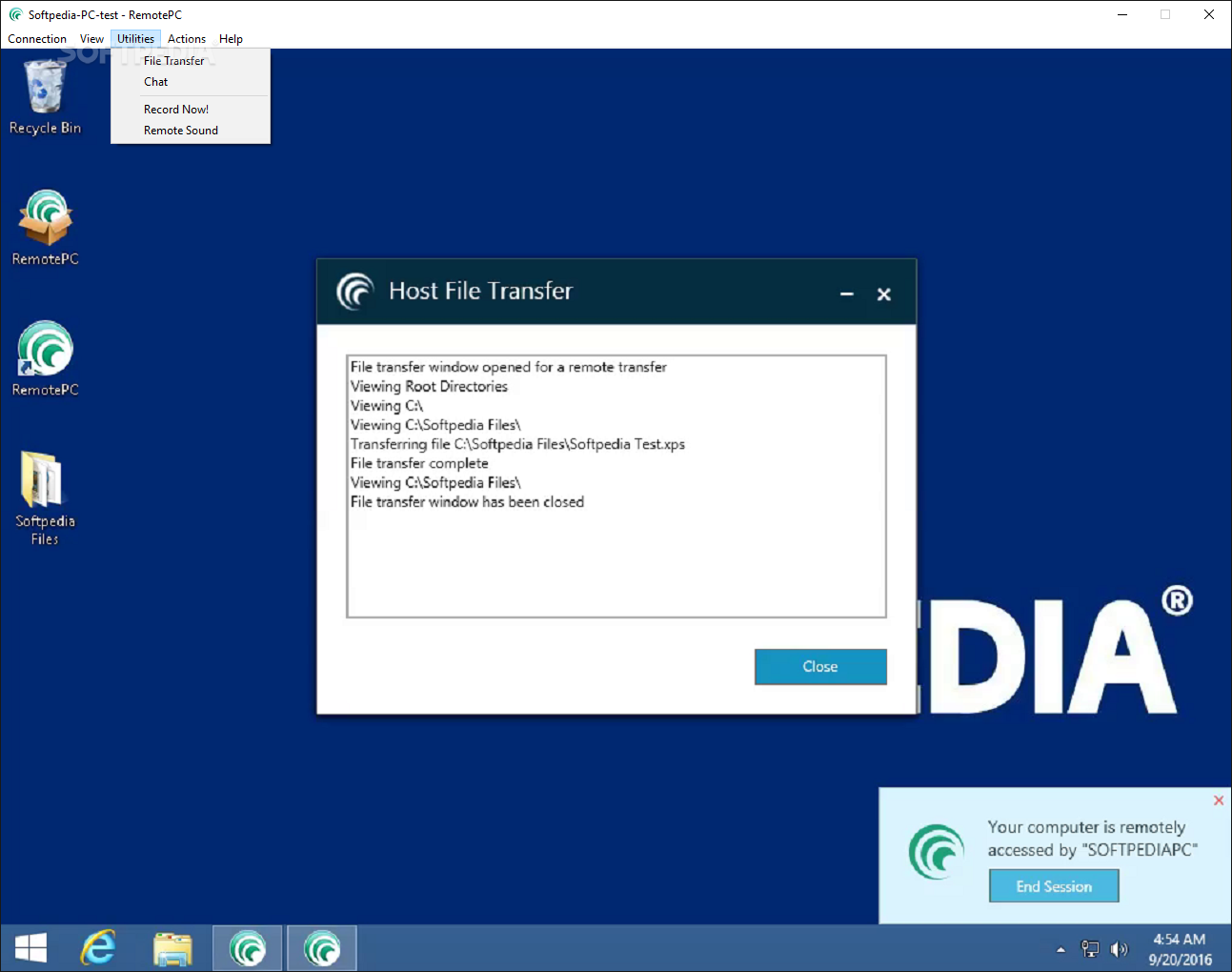This screenshot has width=1232, height=972.
Task: Switch to first RemotePC taskbar app
Action: pos(248,948)
